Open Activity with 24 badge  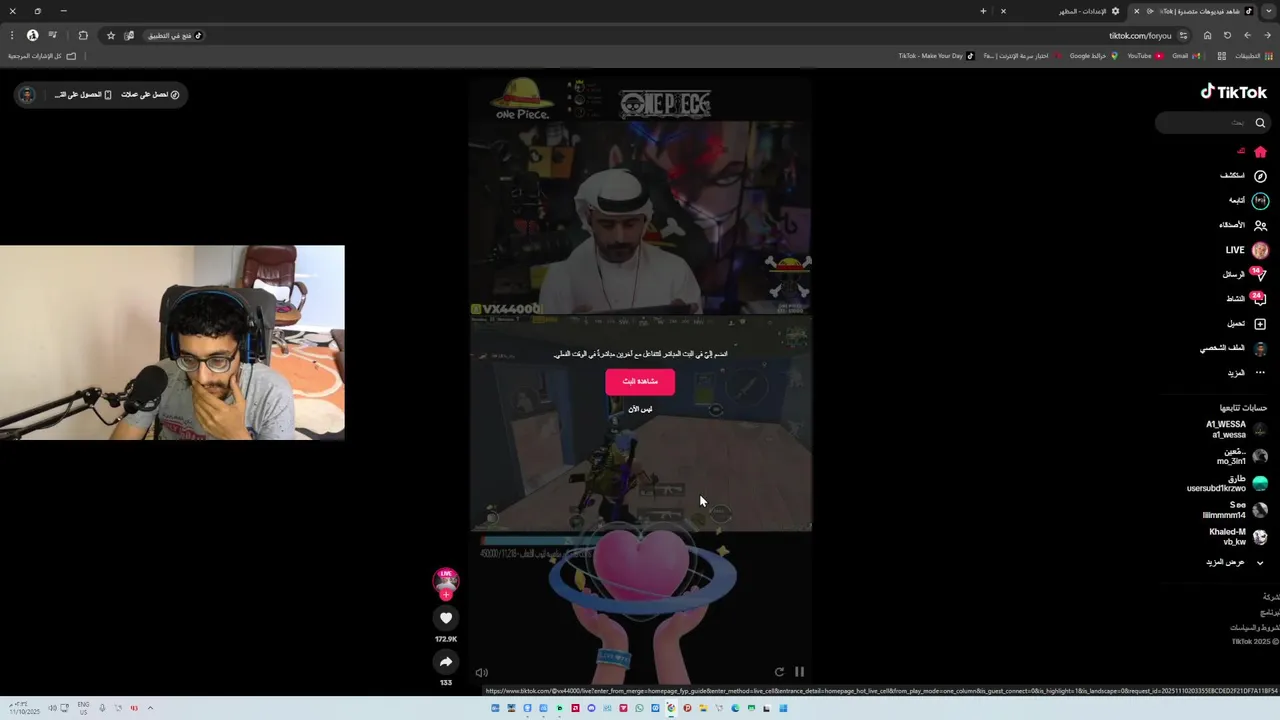pos(1246,299)
